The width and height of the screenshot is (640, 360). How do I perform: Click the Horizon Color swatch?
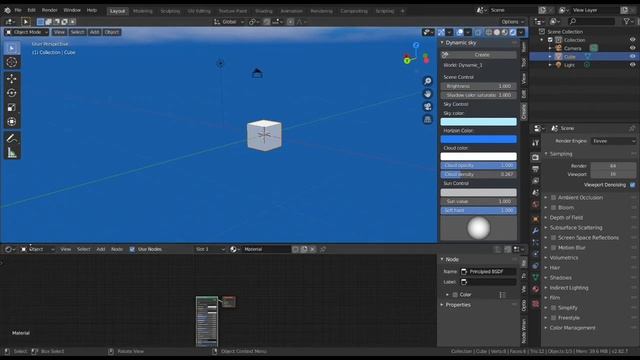click(478, 139)
